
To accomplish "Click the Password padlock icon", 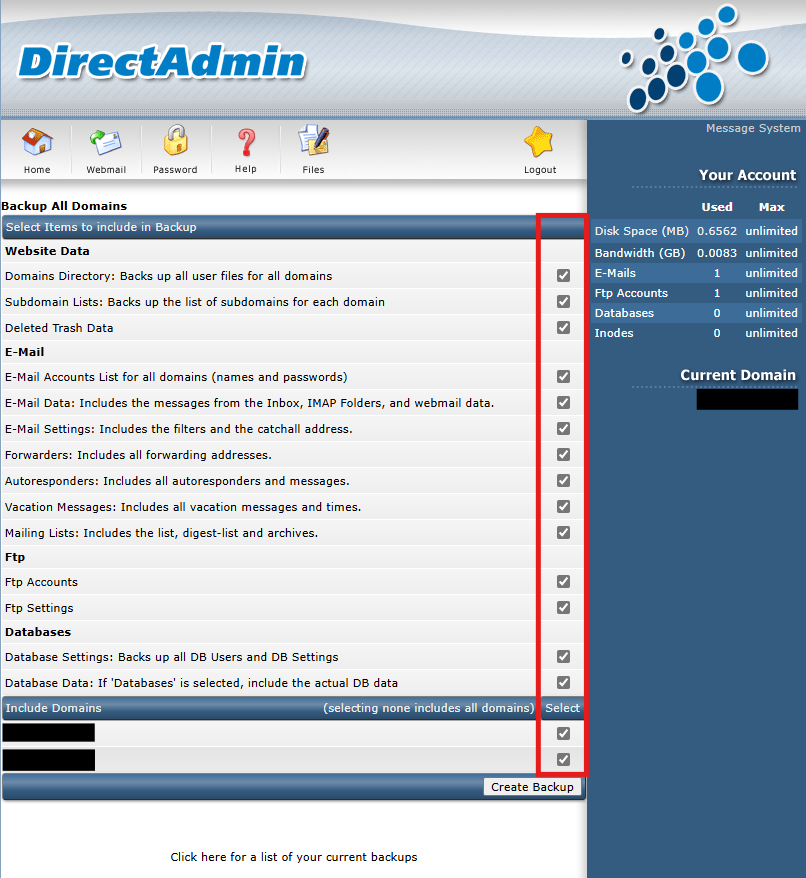I will tap(175, 140).
